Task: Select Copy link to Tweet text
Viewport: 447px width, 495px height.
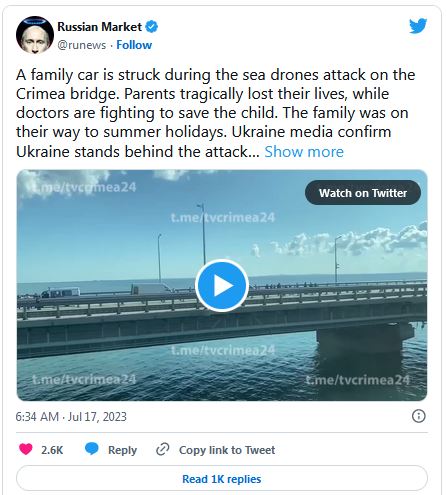Action: (x=227, y=450)
